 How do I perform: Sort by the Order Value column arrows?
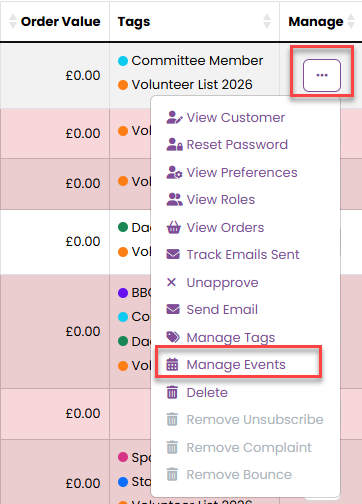coord(13,21)
